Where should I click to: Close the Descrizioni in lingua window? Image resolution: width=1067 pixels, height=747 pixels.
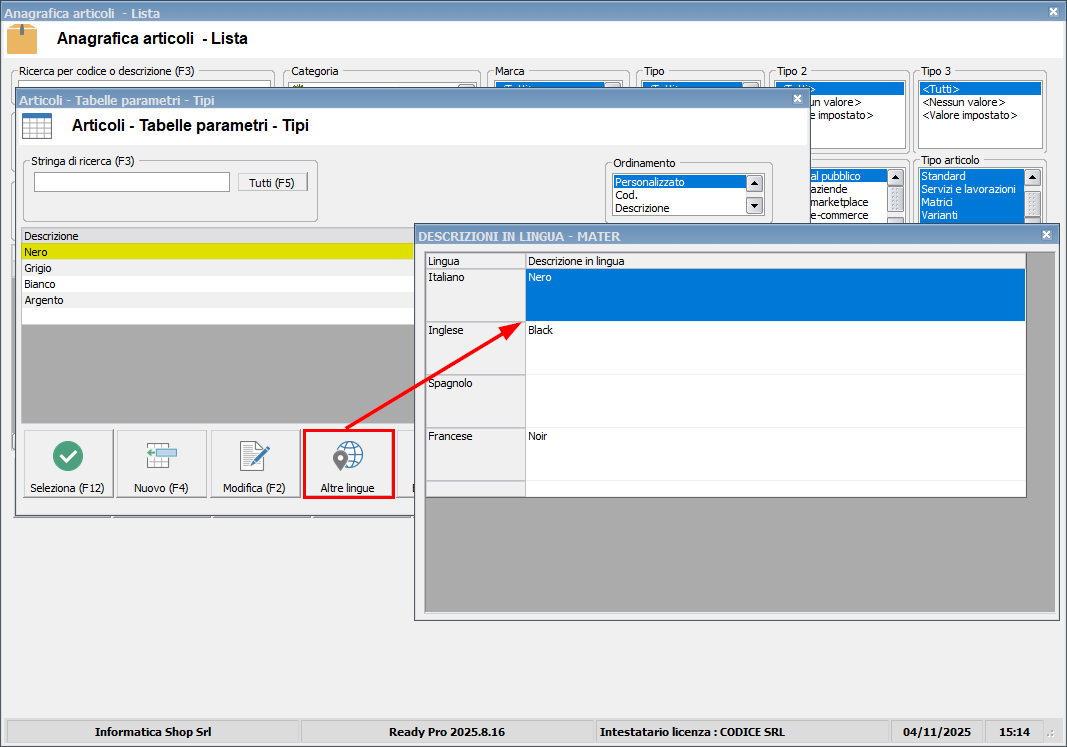[x=1046, y=235]
